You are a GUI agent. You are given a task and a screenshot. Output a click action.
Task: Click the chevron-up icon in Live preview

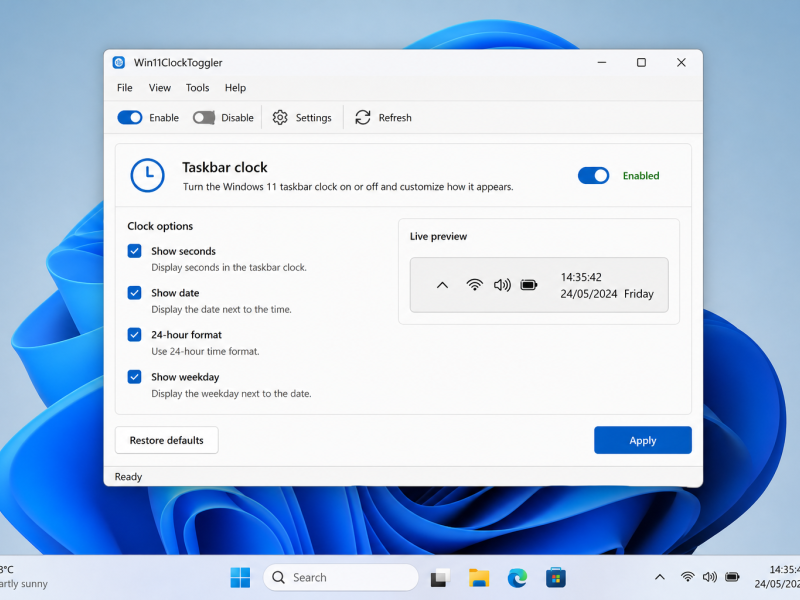pyautogui.click(x=442, y=285)
